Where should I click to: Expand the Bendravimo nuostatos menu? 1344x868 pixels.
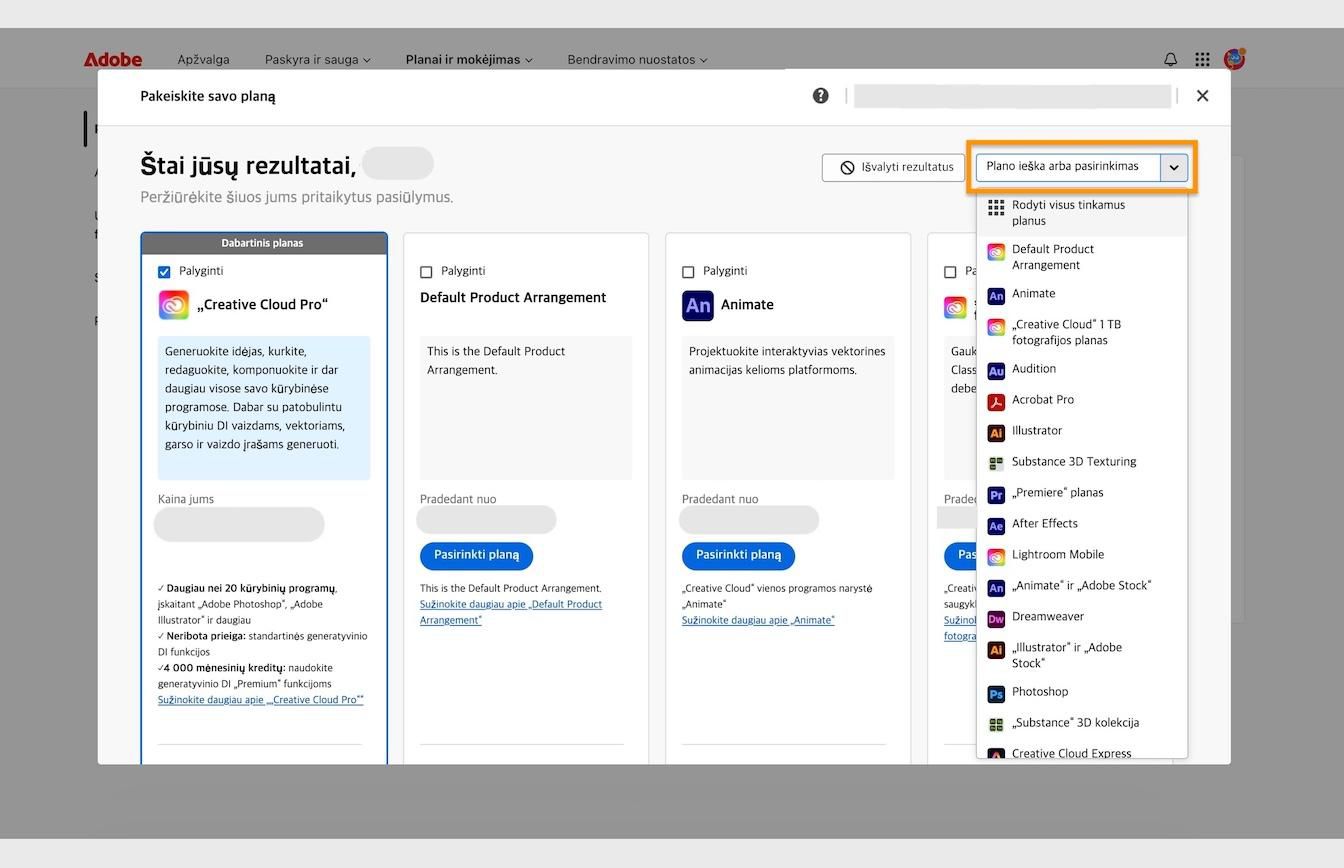click(637, 60)
